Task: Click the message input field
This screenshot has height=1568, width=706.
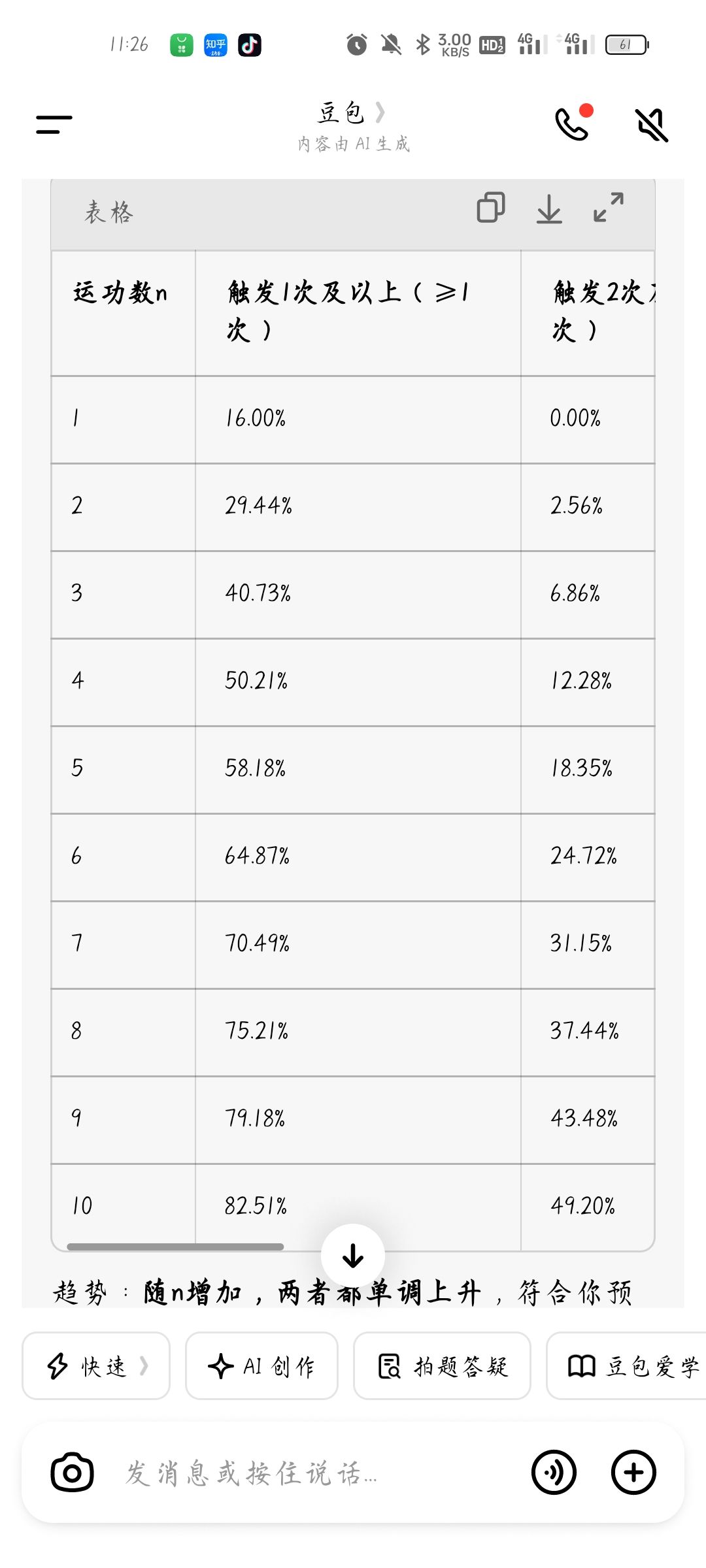Action: [314, 1473]
